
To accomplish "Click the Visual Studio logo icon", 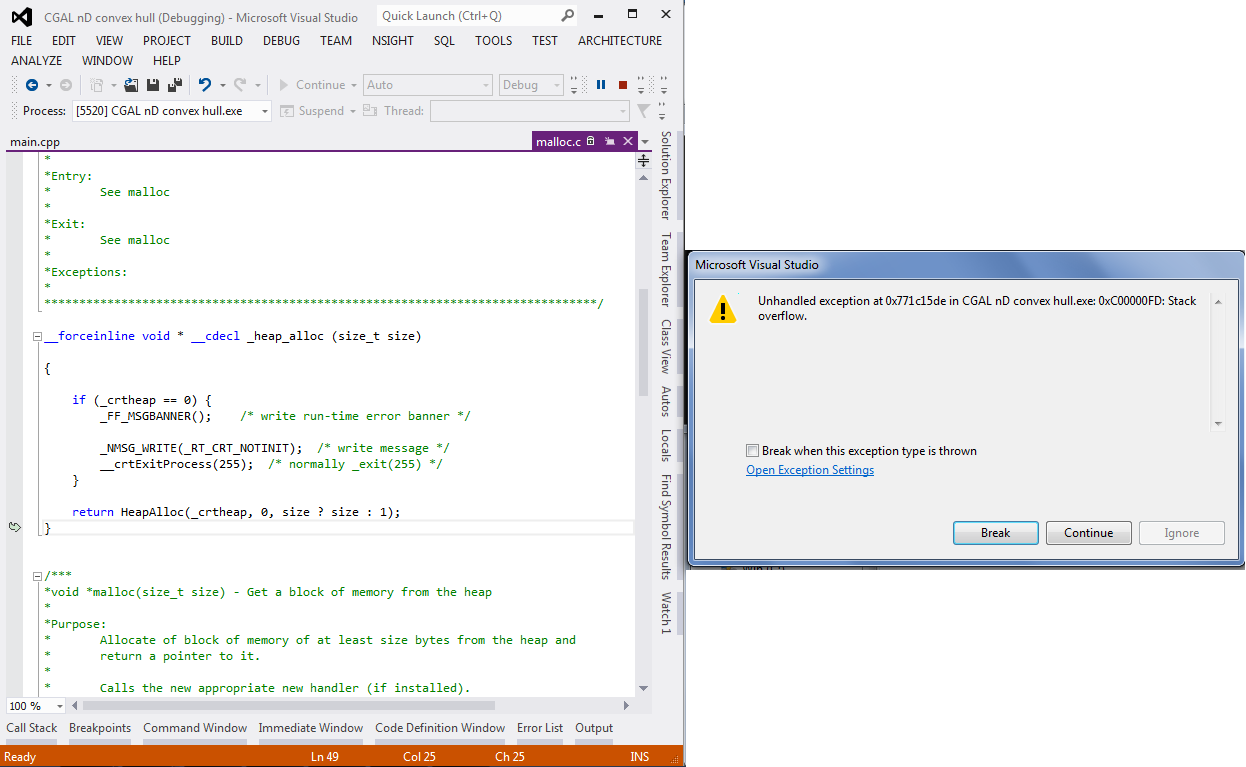I will (22, 17).
